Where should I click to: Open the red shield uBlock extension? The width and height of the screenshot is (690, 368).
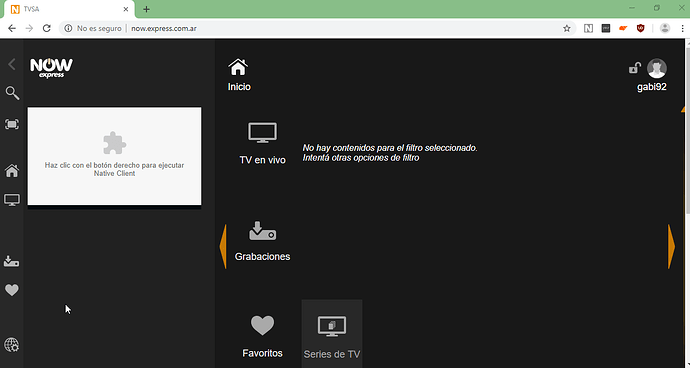point(641,28)
